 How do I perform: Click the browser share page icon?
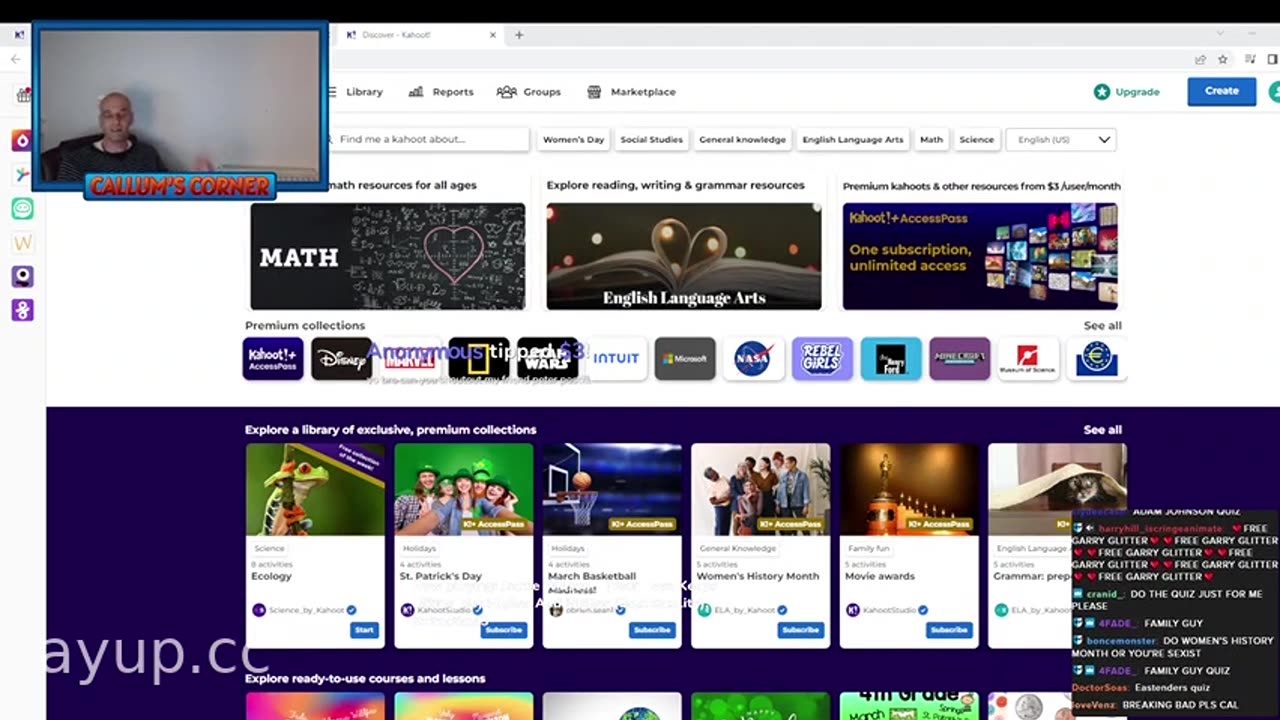1200,60
